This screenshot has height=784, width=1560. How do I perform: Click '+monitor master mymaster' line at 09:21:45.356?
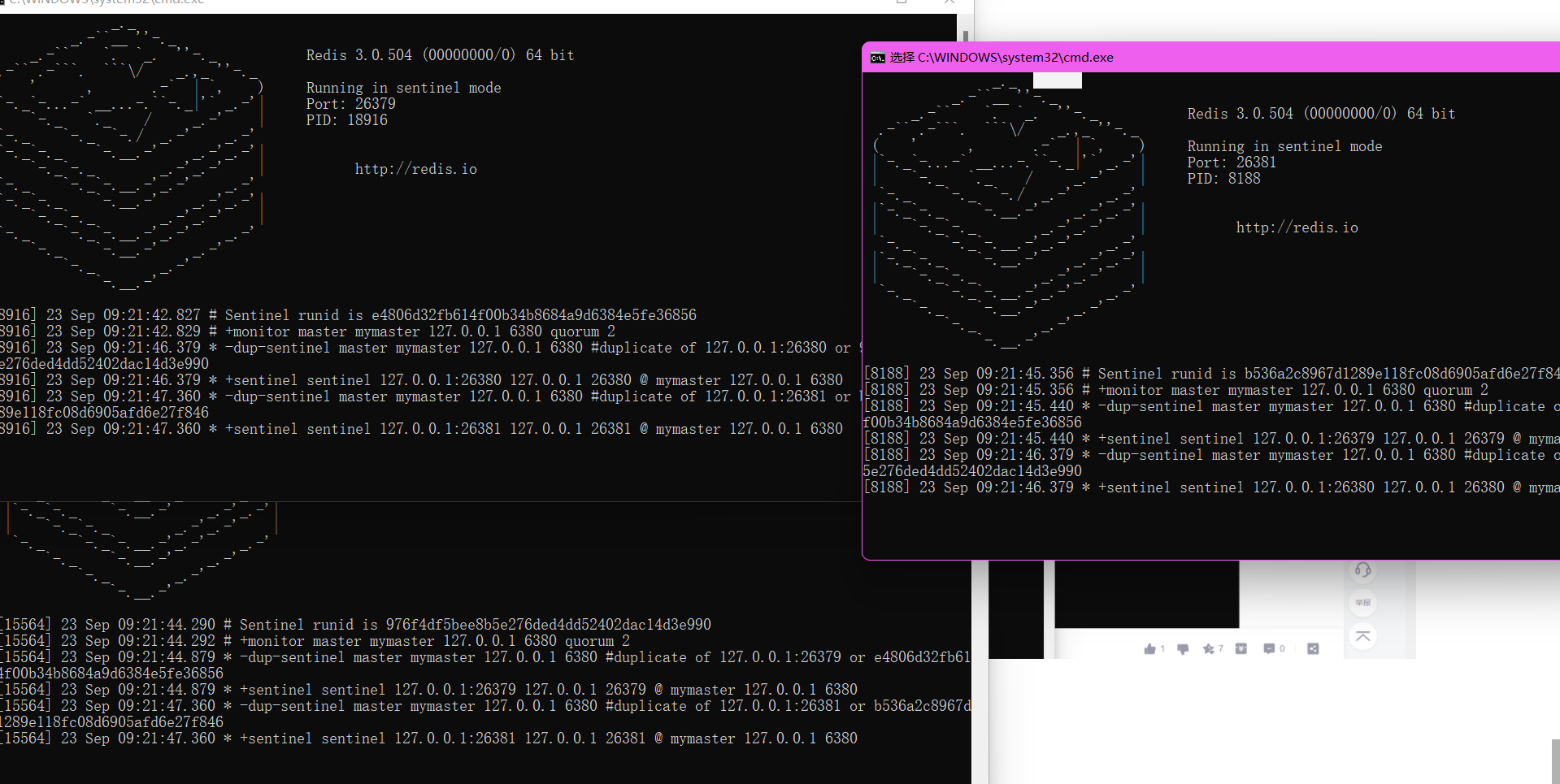(x=1175, y=390)
